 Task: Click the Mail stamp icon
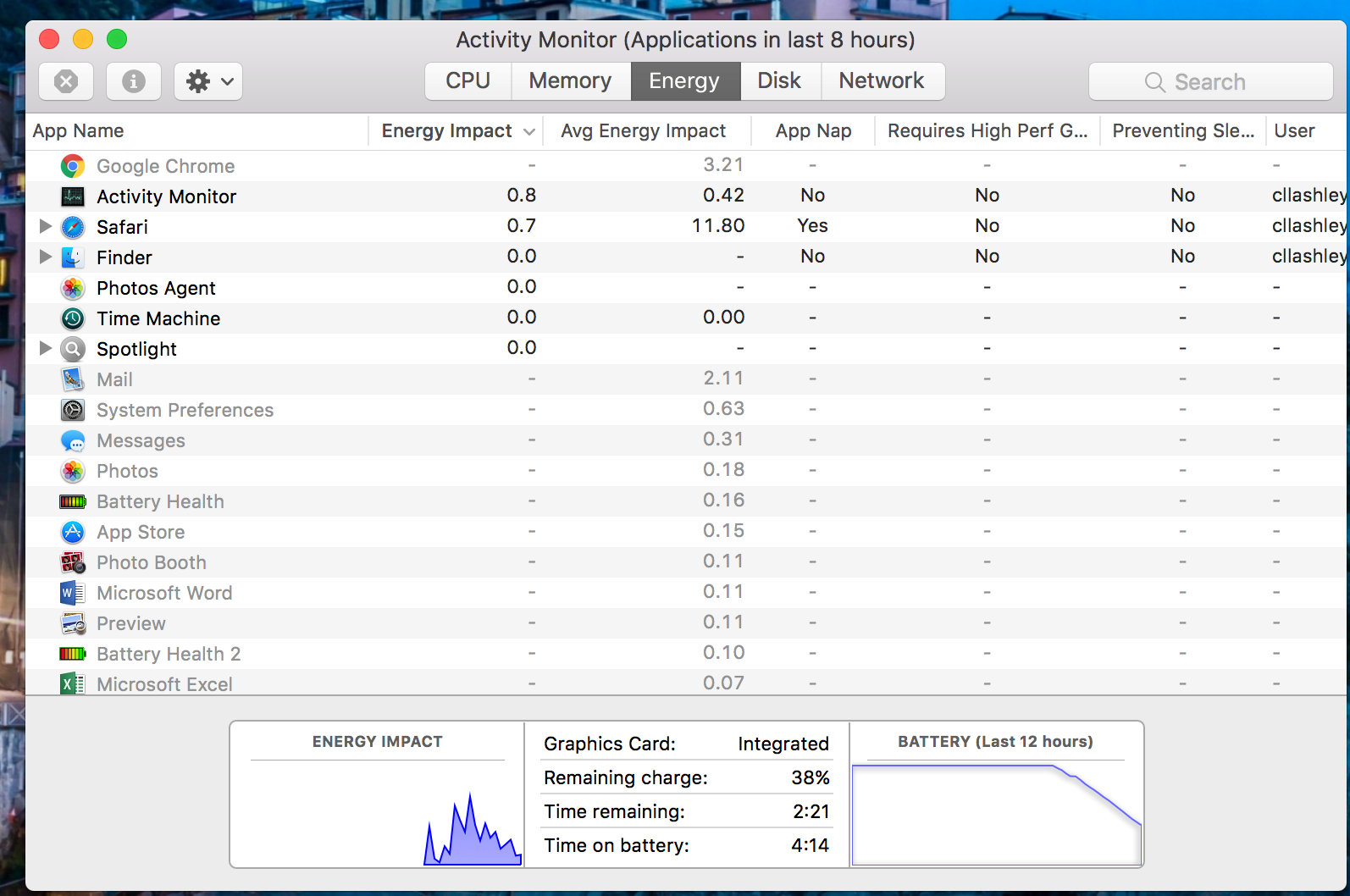pos(73,379)
